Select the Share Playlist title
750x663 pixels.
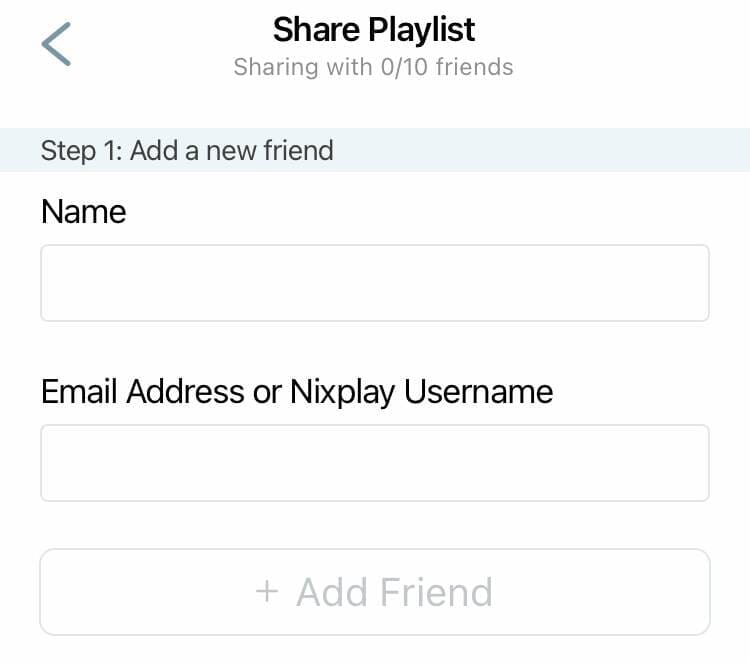pyautogui.click(x=374, y=30)
